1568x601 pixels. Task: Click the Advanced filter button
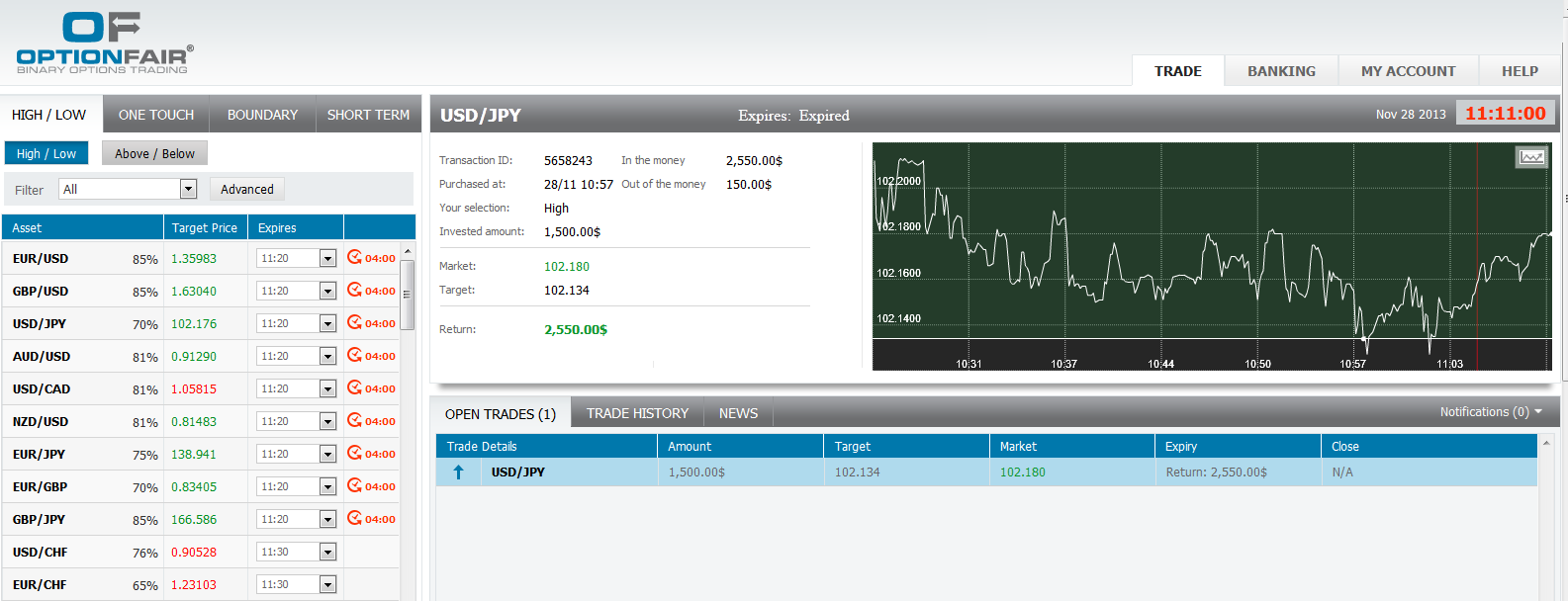click(247, 189)
